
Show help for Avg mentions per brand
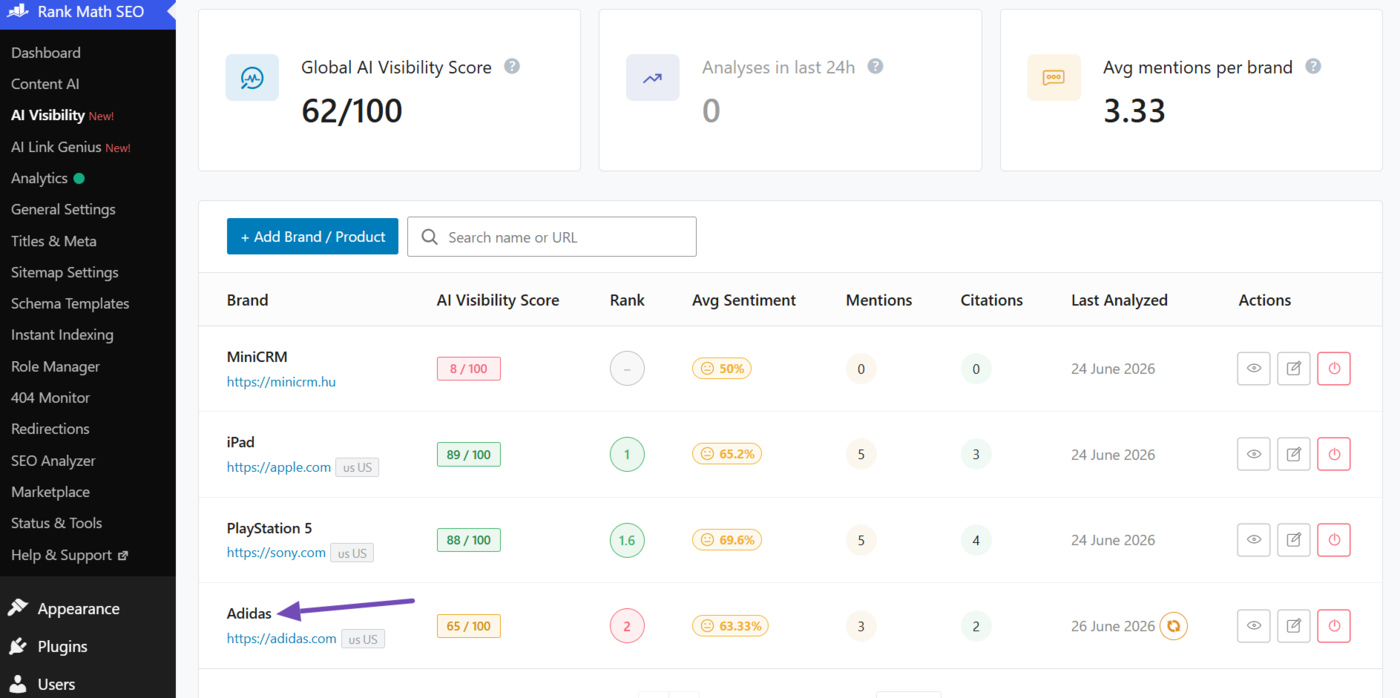point(1313,66)
